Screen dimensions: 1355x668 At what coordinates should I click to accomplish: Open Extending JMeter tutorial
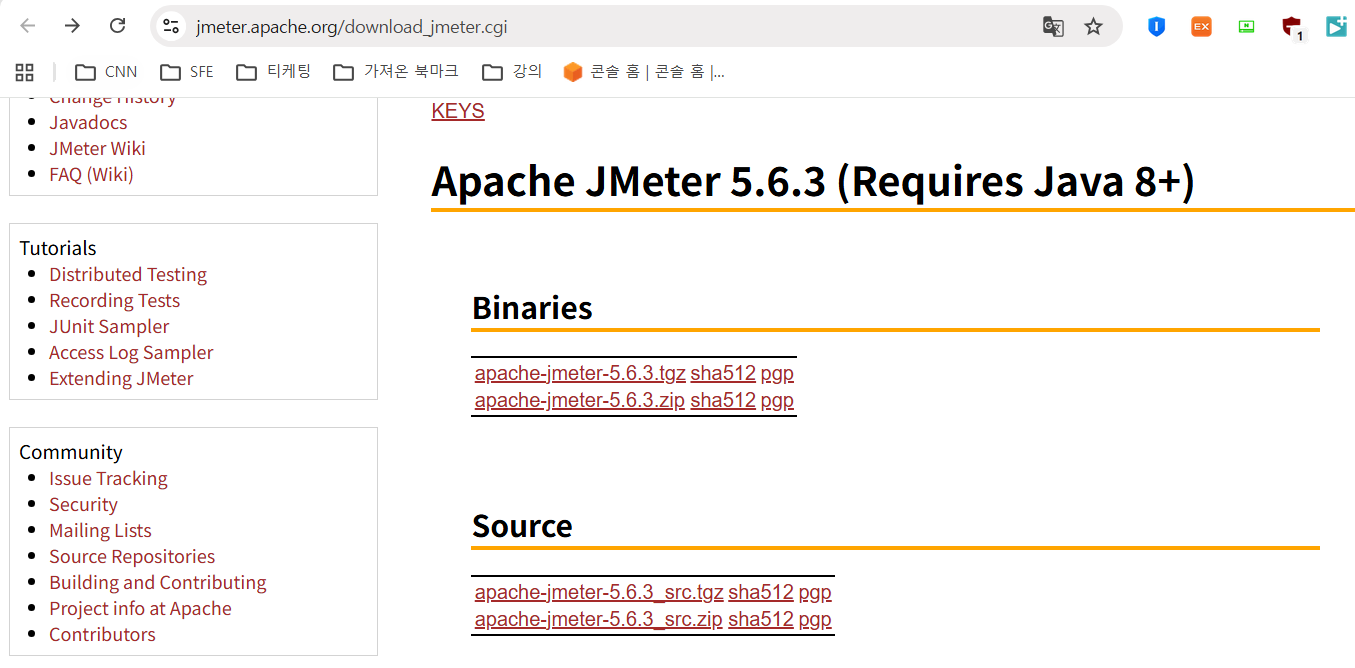(x=121, y=378)
